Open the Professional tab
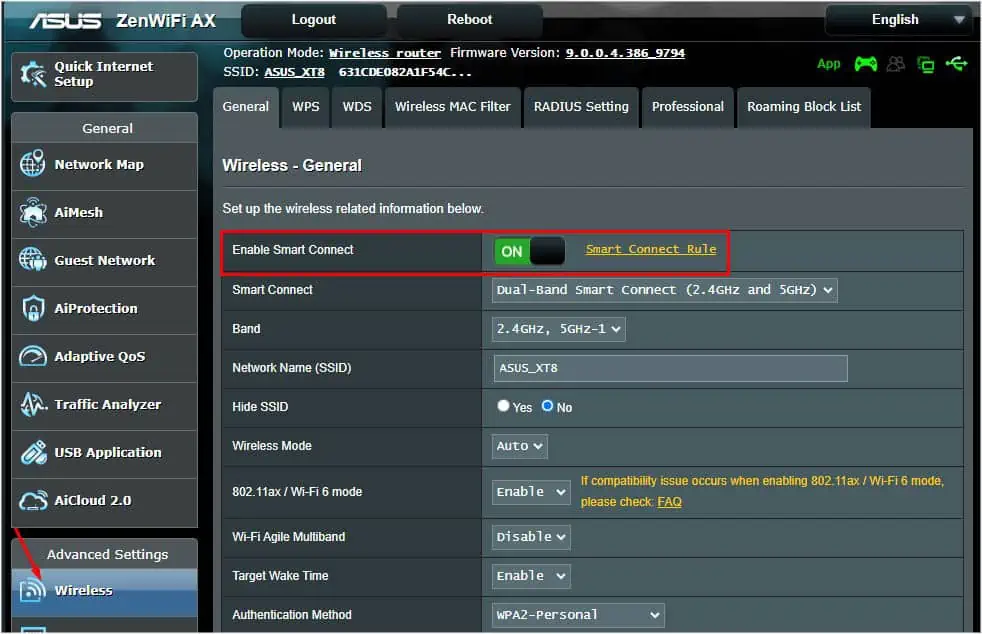The height and width of the screenshot is (634, 982). click(x=687, y=107)
